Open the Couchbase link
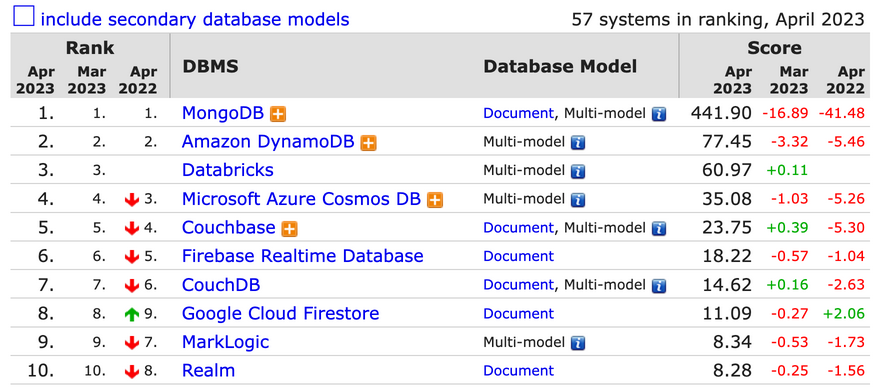 (228, 227)
